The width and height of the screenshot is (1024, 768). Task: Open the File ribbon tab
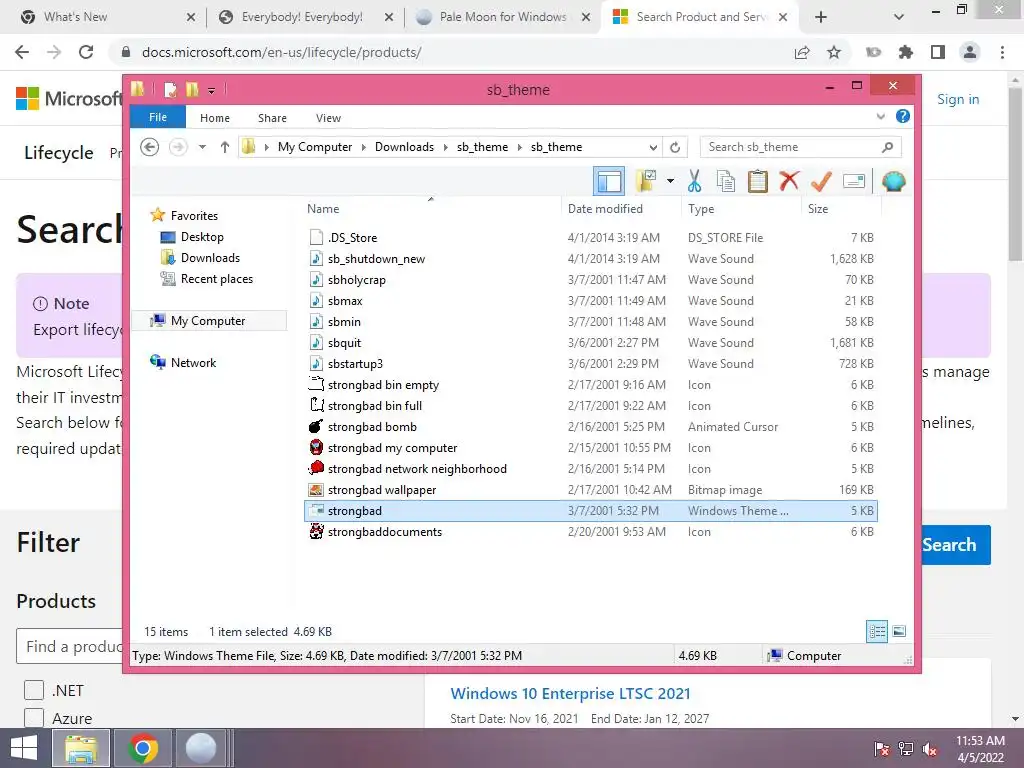coord(158,117)
